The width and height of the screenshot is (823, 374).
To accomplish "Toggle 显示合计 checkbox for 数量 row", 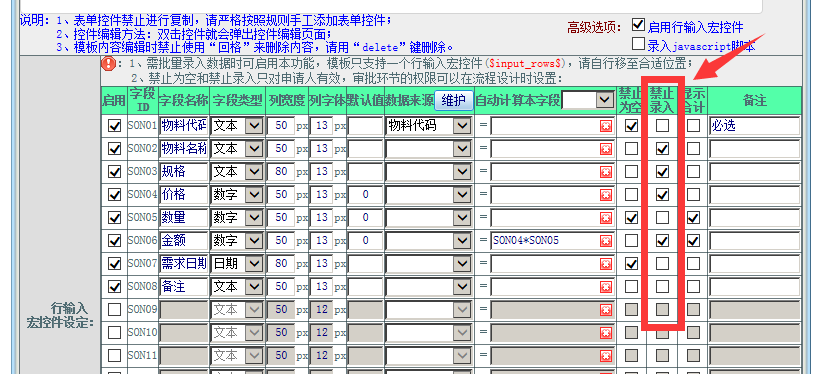I will 693,218.
